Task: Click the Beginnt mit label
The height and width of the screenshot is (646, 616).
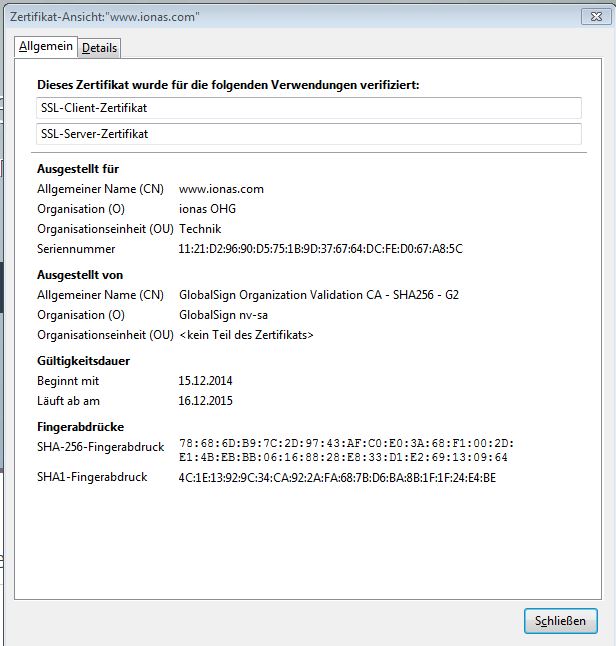Action: pyautogui.click(x=68, y=381)
